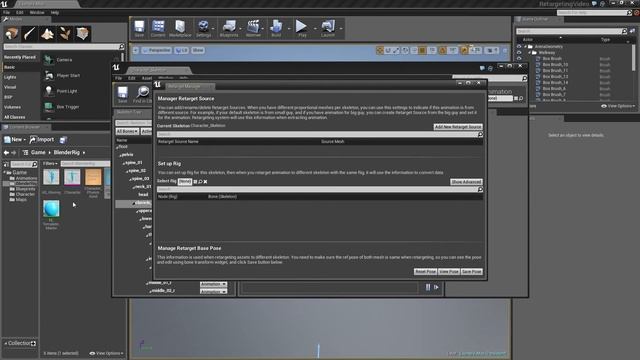Select the Lights category in Modes panel
The width and height of the screenshot is (640, 360).
[10, 77]
